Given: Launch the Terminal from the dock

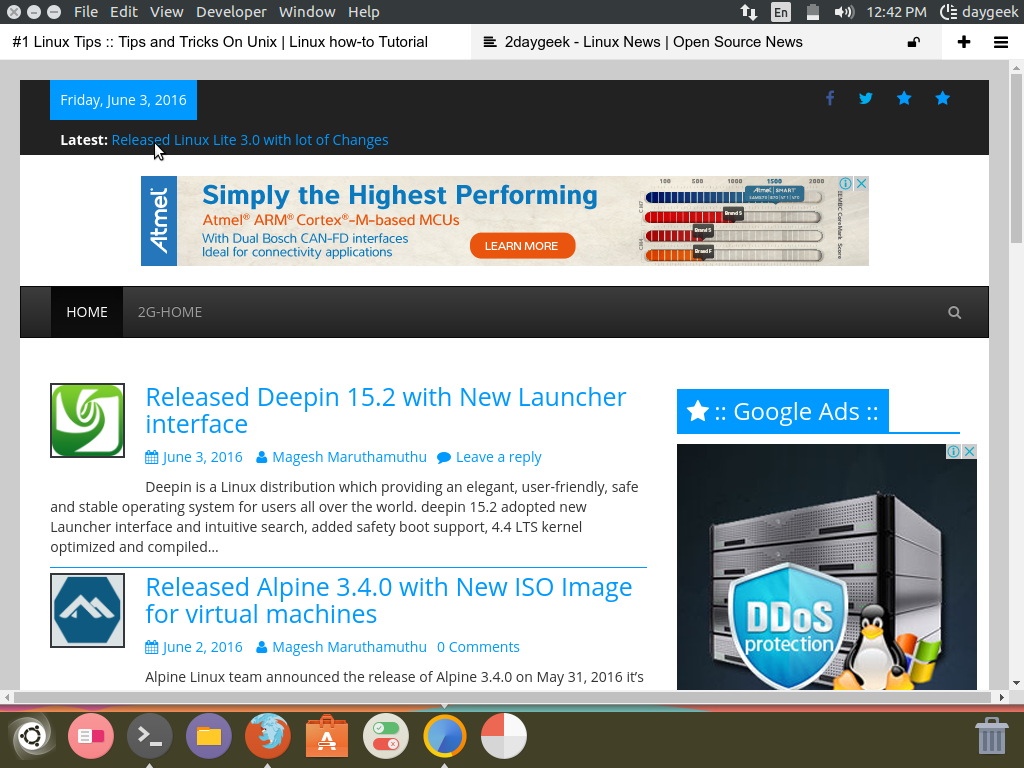Looking at the screenshot, I should [150, 736].
